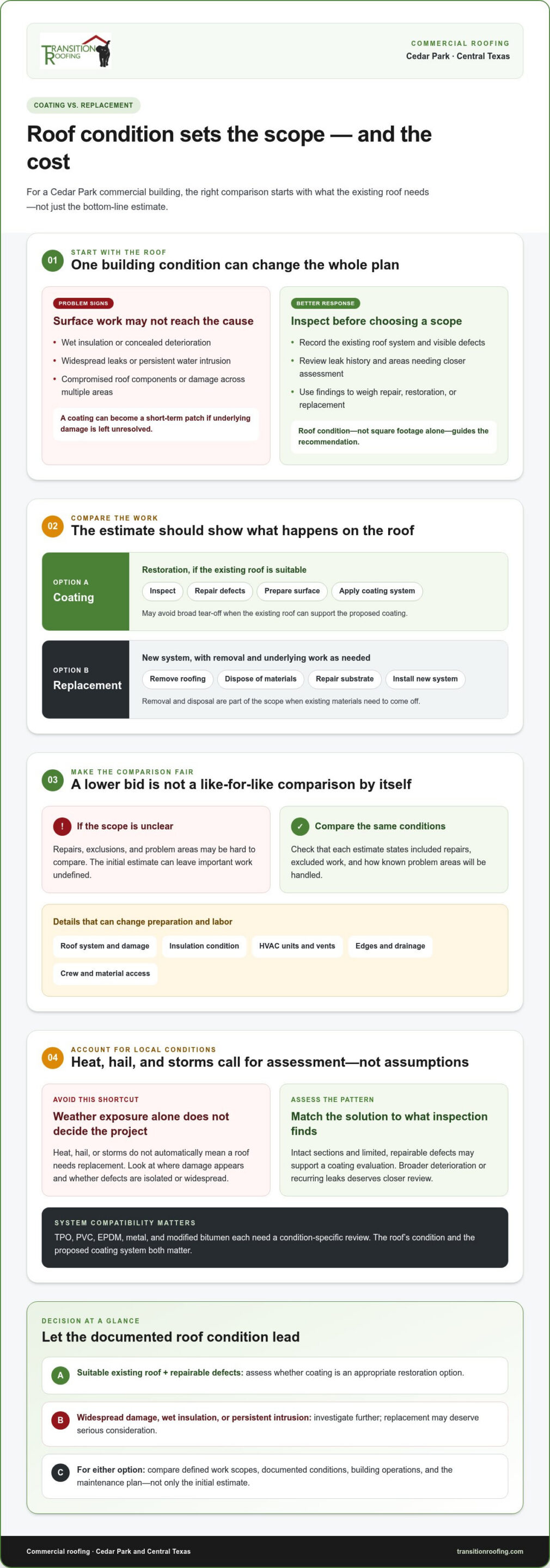Select the dark C decision badge
This screenshot has width=550, height=1568.
click(60, 1472)
